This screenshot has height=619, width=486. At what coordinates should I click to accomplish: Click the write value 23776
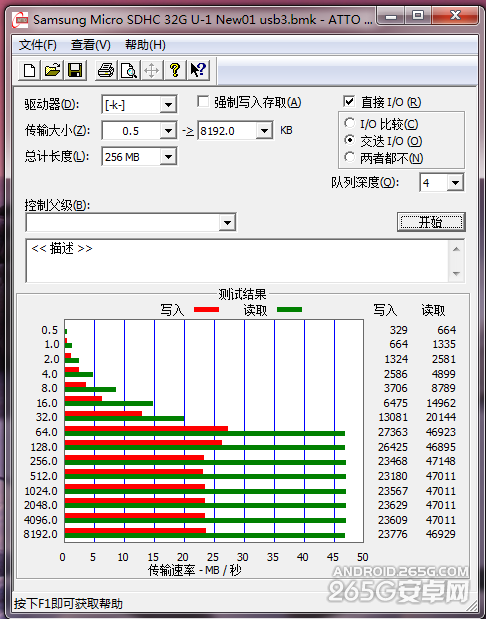pos(392,534)
